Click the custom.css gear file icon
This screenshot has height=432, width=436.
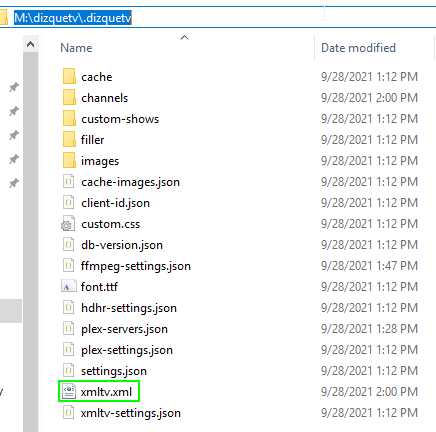tap(68, 224)
